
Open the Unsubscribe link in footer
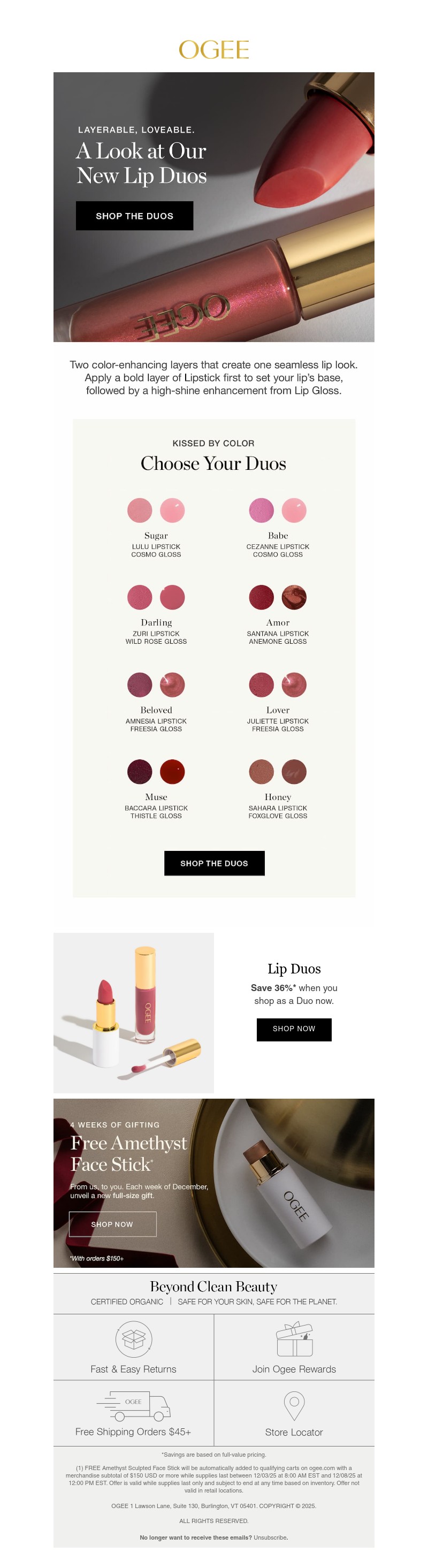(270, 1537)
